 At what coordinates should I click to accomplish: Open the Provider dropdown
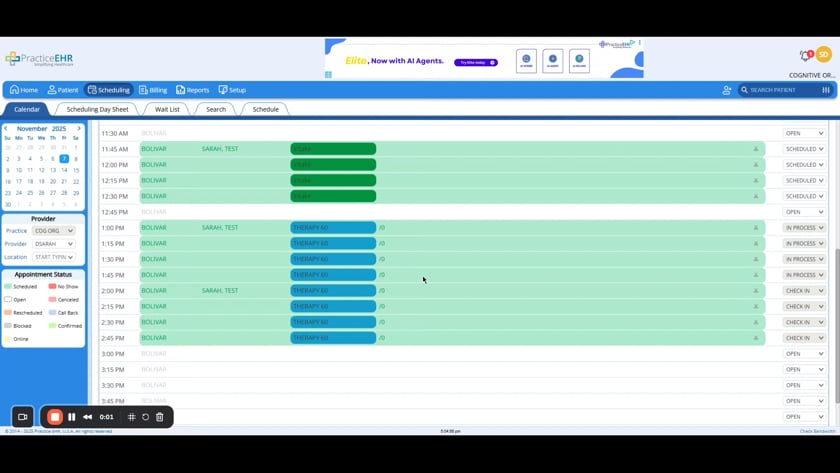54,244
